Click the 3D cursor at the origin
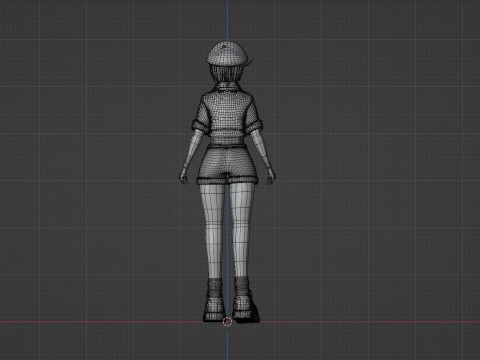This screenshot has height=360, width=480. 227,322
